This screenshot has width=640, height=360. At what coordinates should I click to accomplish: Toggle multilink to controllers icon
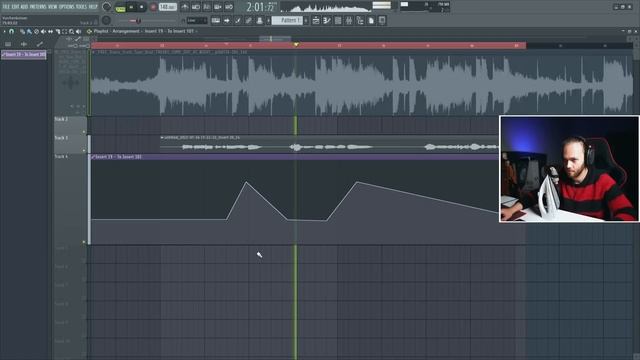(260, 20)
